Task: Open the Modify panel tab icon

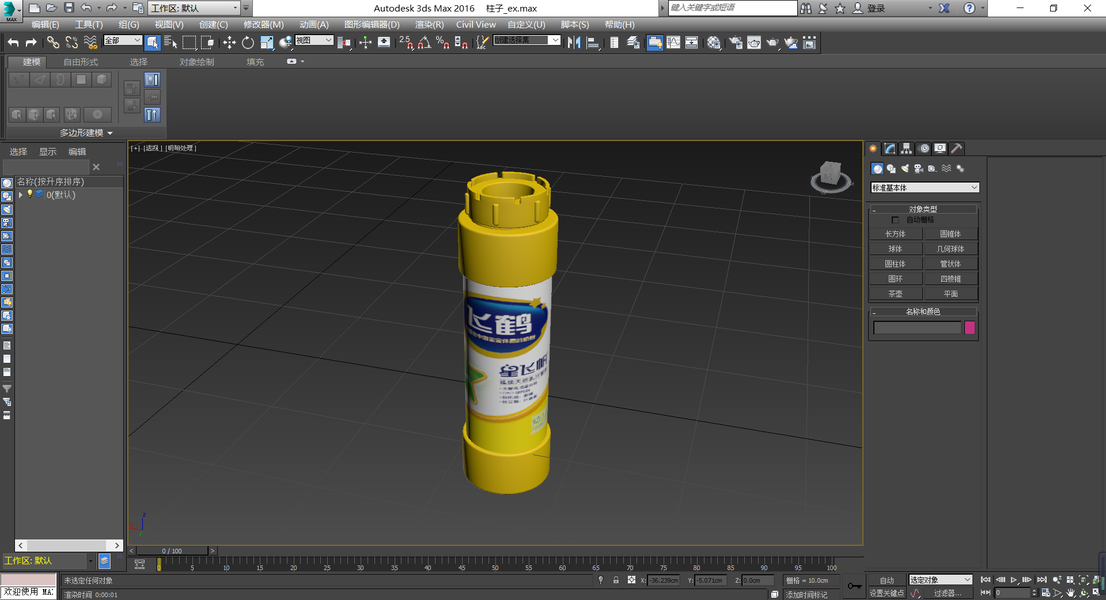Action: 890,149
